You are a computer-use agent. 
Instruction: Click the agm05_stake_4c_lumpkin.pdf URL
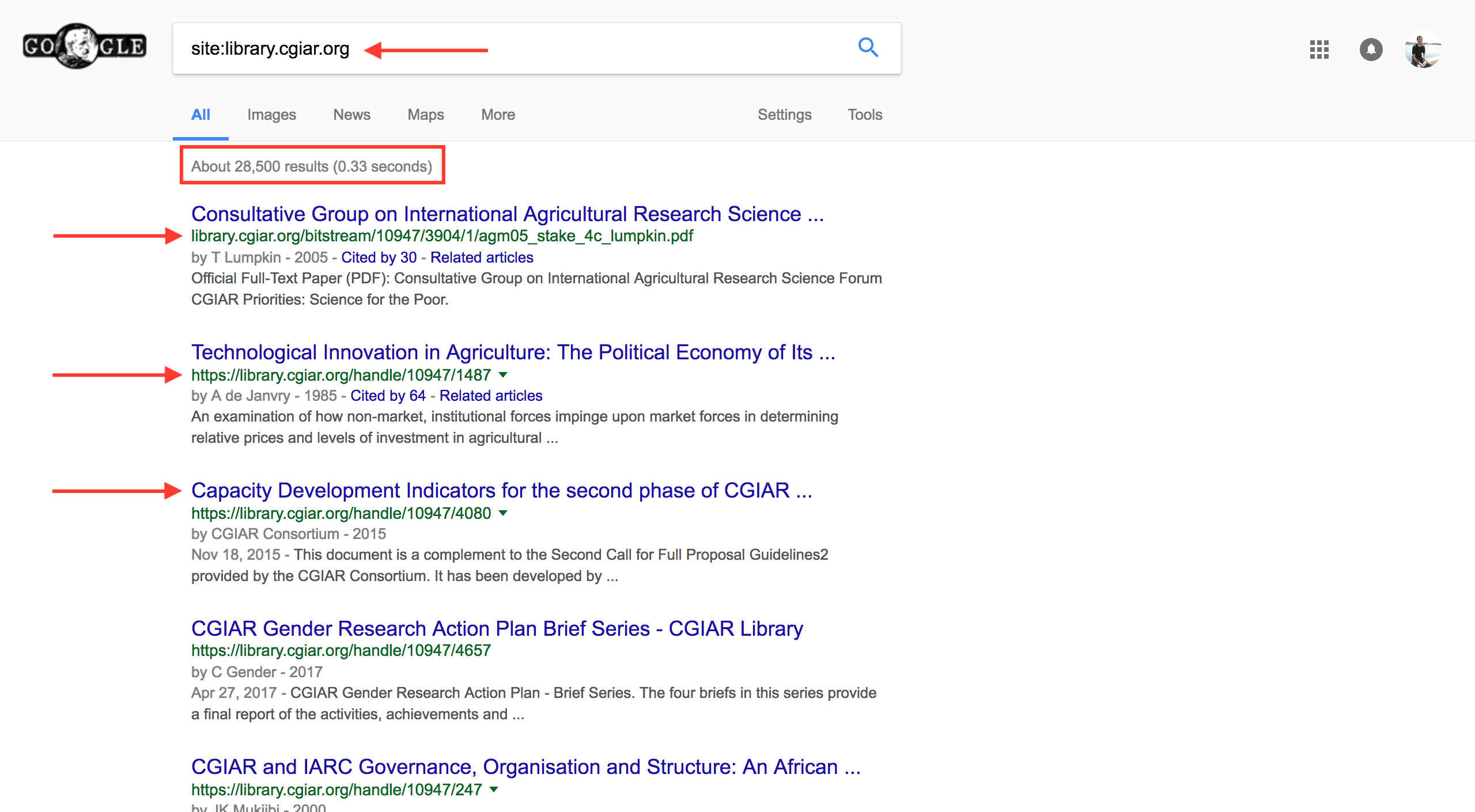coord(442,236)
